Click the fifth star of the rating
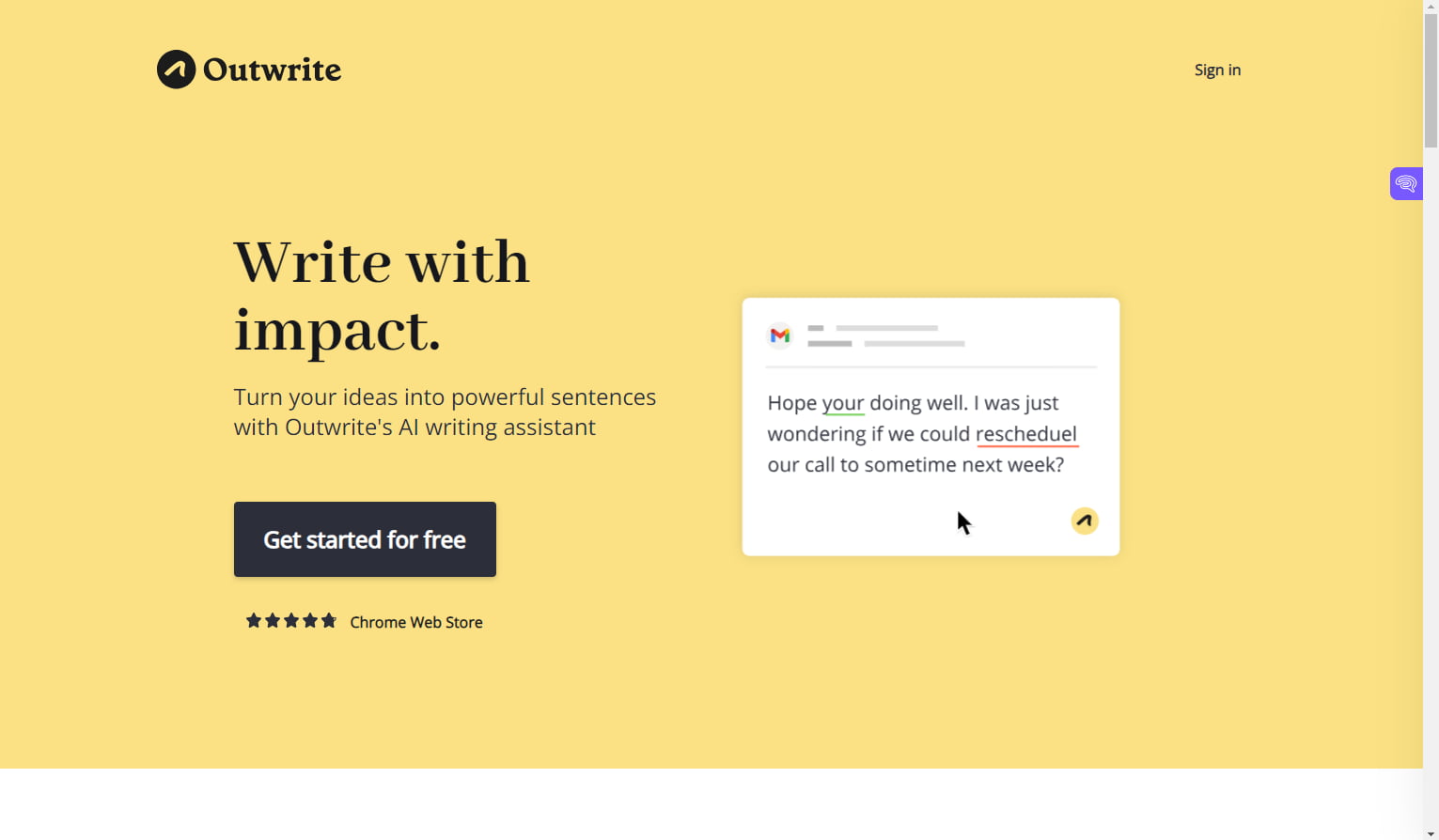 [328, 620]
